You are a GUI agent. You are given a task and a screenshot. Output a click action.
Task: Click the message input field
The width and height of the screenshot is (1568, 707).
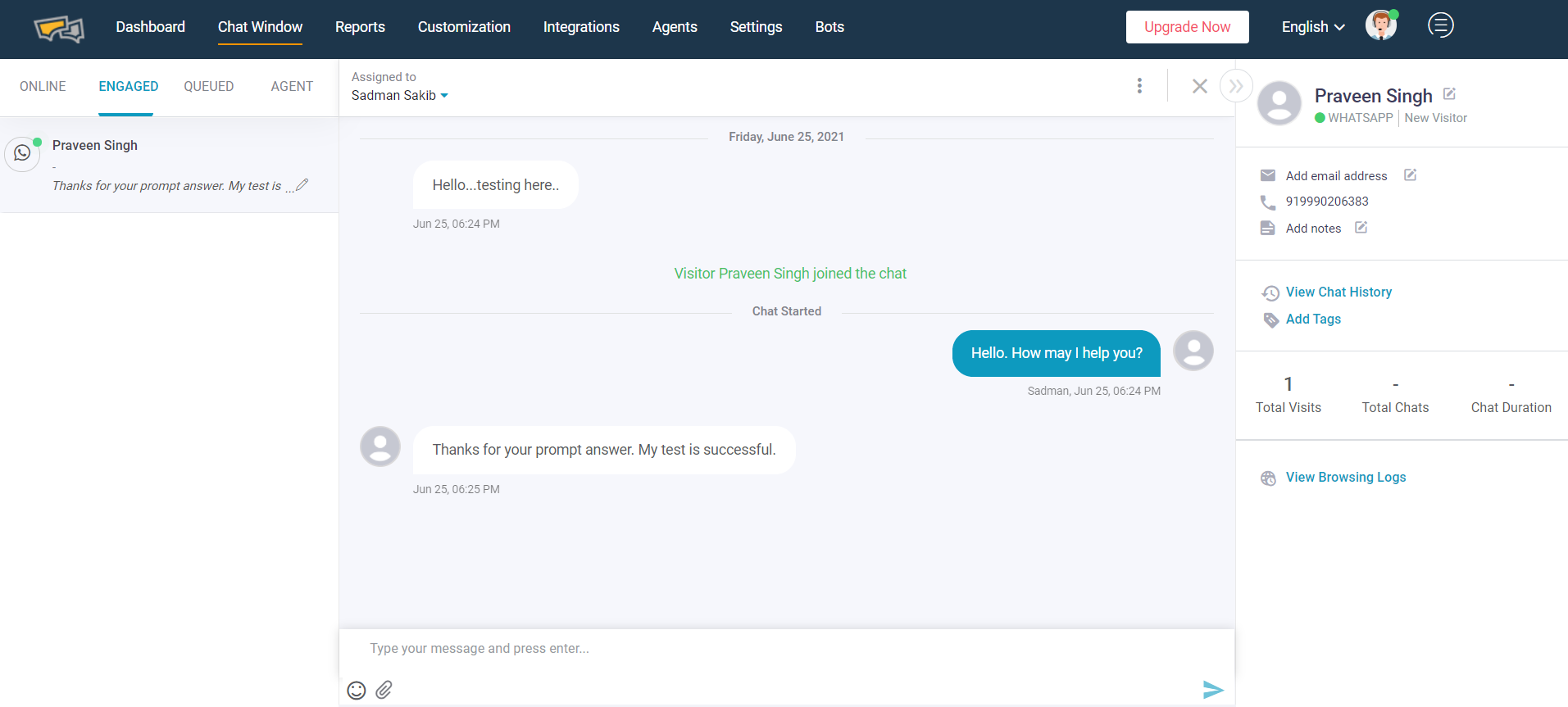[x=787, y=649]
